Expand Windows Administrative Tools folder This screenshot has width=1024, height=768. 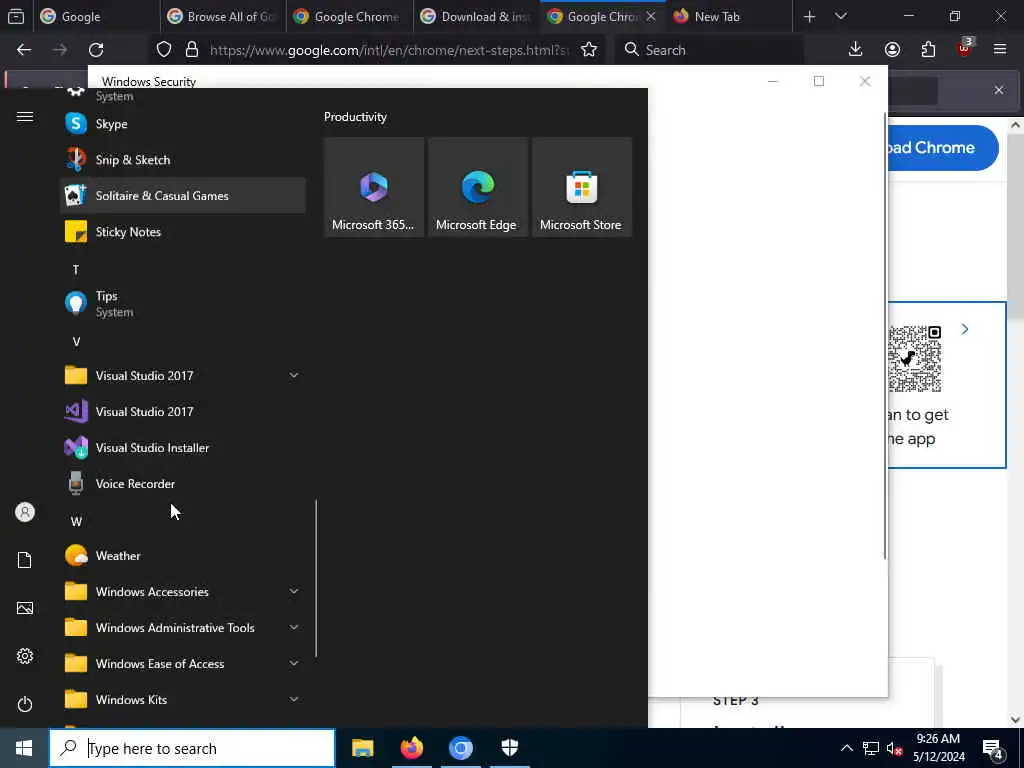pyautogui.click(x=183, y=628)
